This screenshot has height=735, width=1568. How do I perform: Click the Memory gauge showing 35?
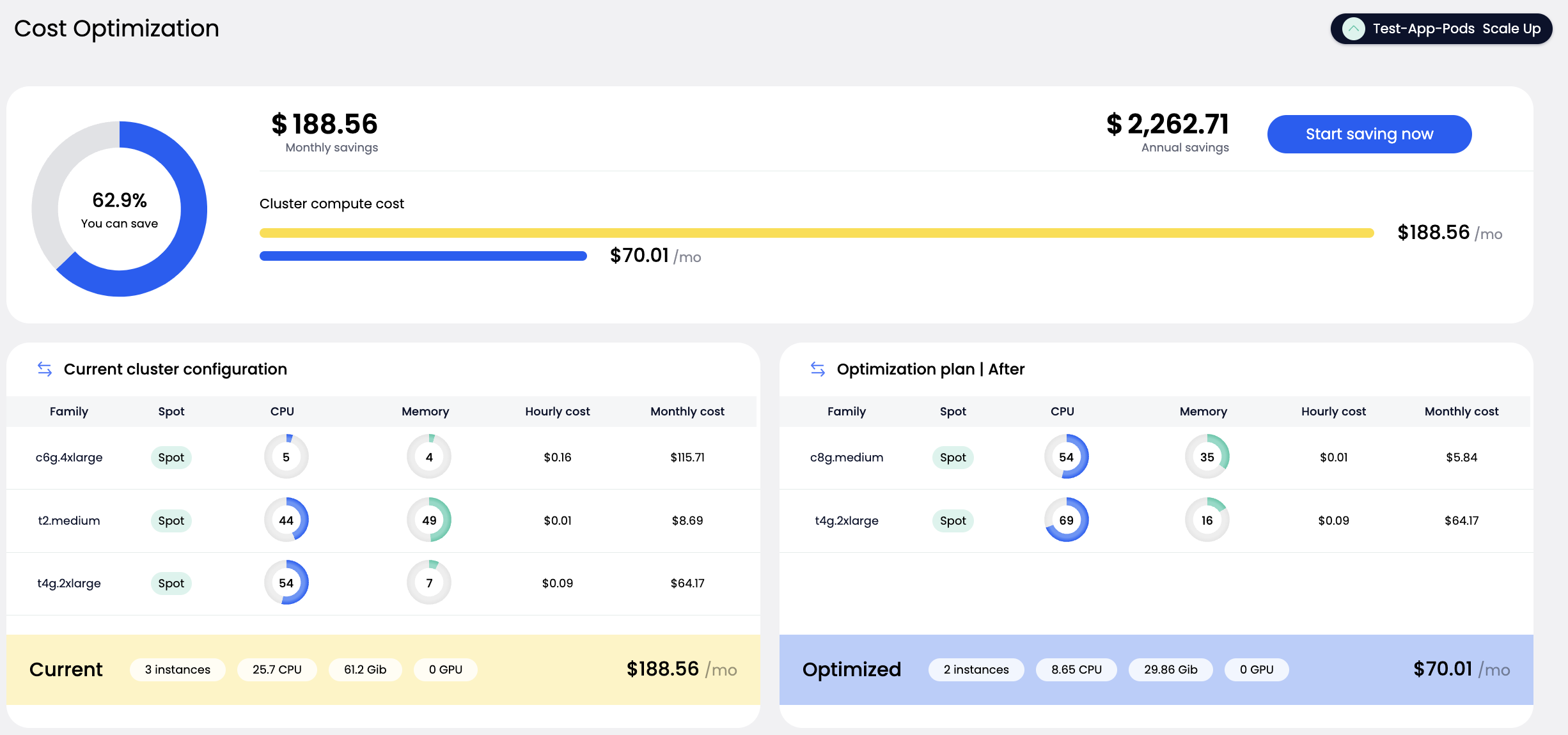pos(1207,457)
